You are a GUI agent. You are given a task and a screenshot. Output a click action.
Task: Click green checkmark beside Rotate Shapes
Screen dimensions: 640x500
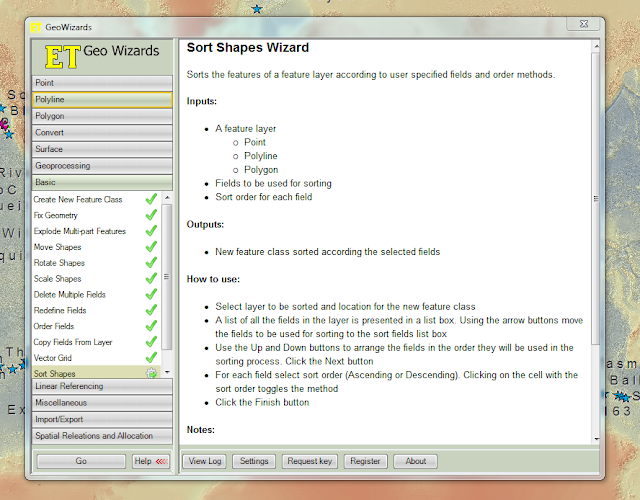click(x=151, y=262)
